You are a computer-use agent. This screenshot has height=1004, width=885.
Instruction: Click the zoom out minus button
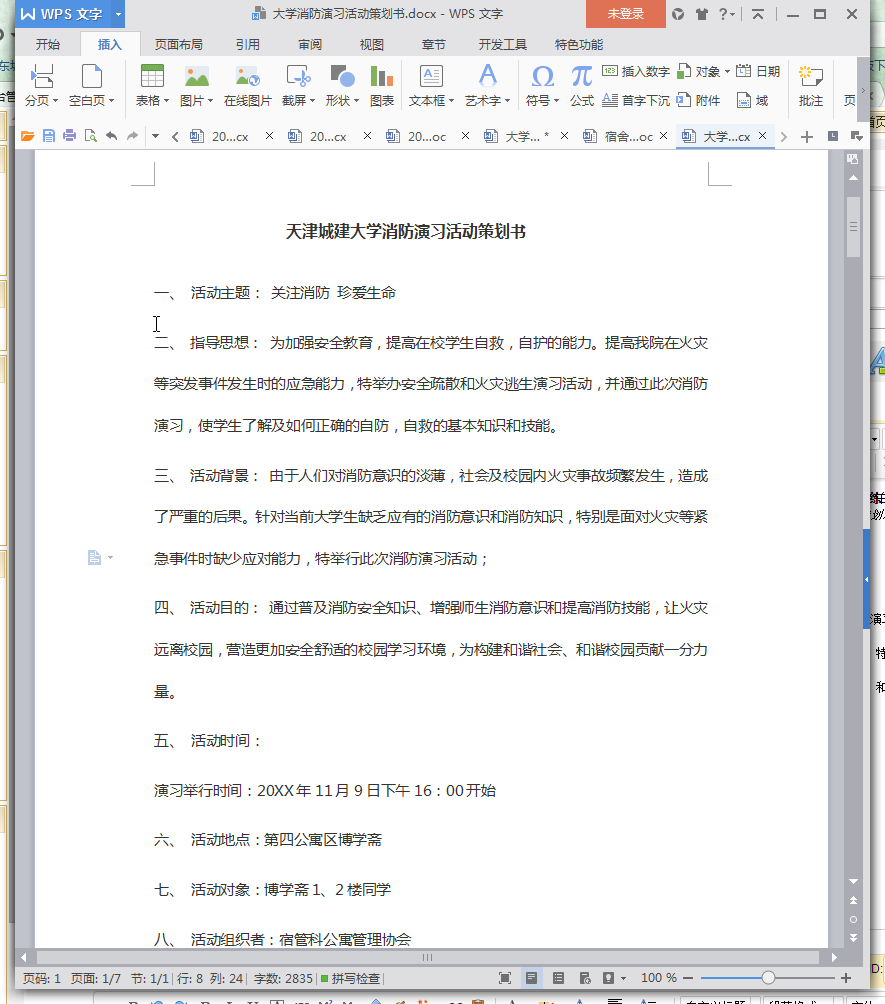coord(688,978)
